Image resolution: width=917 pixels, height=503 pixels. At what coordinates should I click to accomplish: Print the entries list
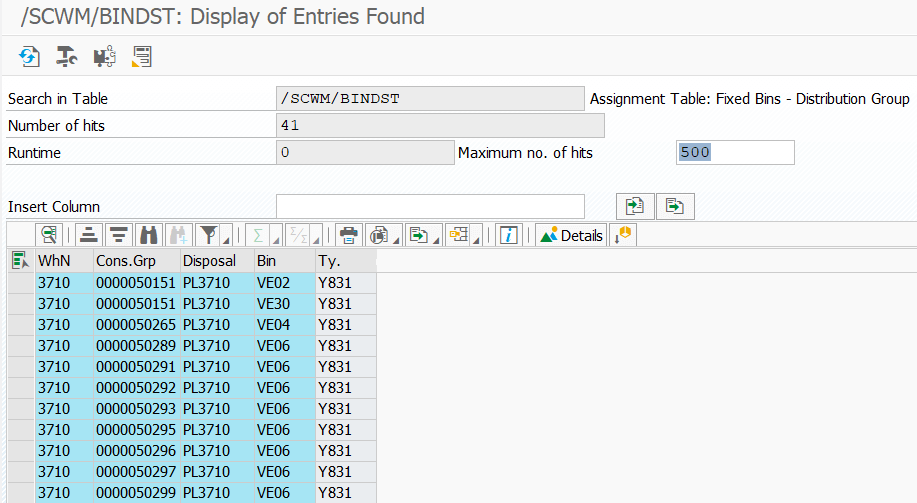349,235
